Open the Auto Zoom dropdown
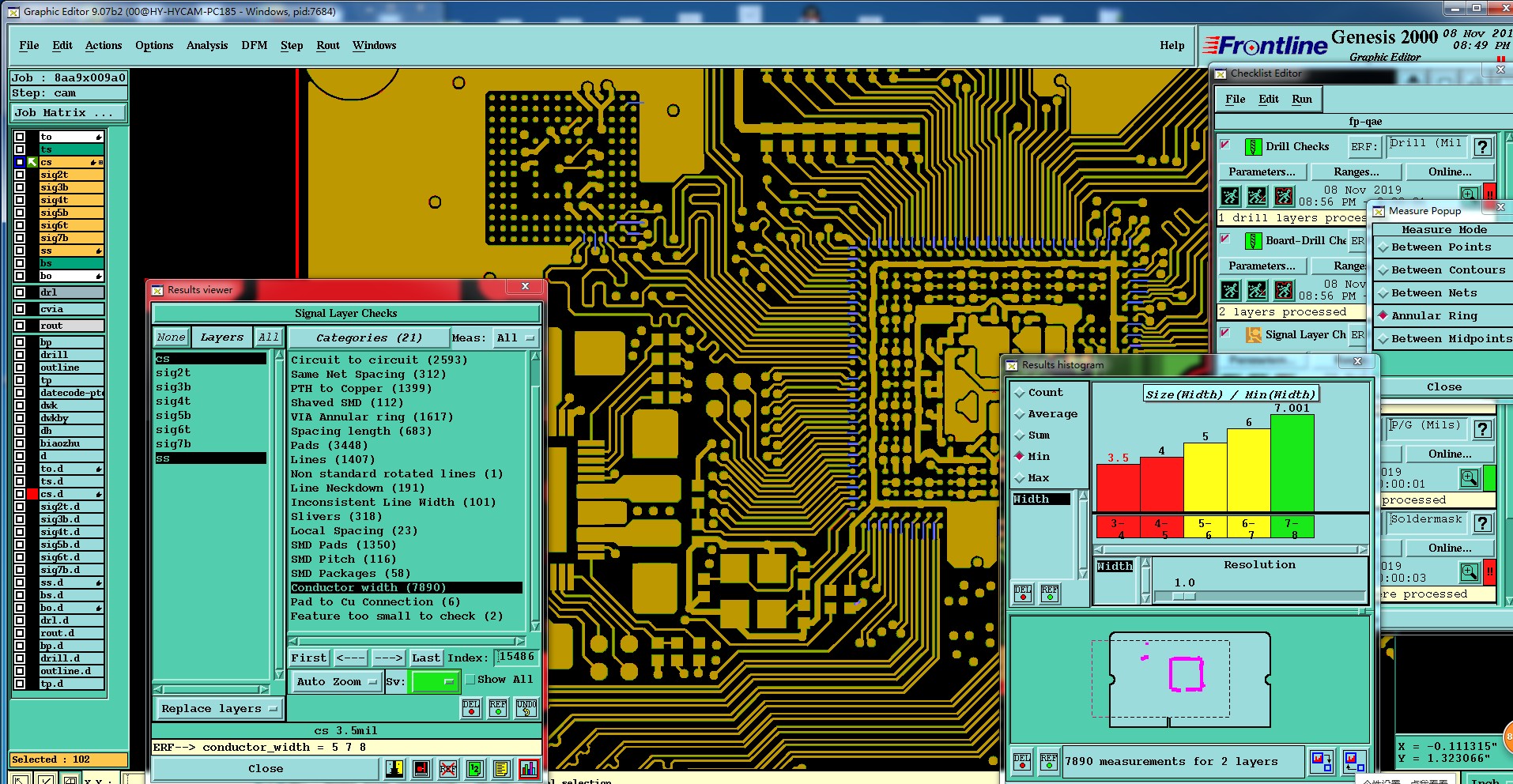1513x784 pixels. point(337,681)
